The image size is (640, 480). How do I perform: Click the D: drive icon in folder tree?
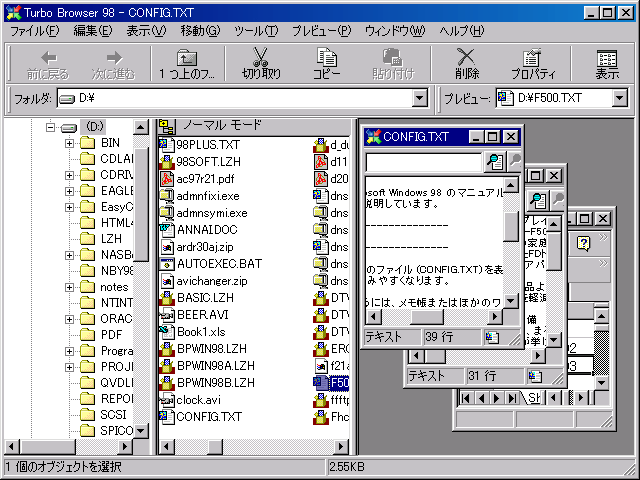(x=69, y=128)
